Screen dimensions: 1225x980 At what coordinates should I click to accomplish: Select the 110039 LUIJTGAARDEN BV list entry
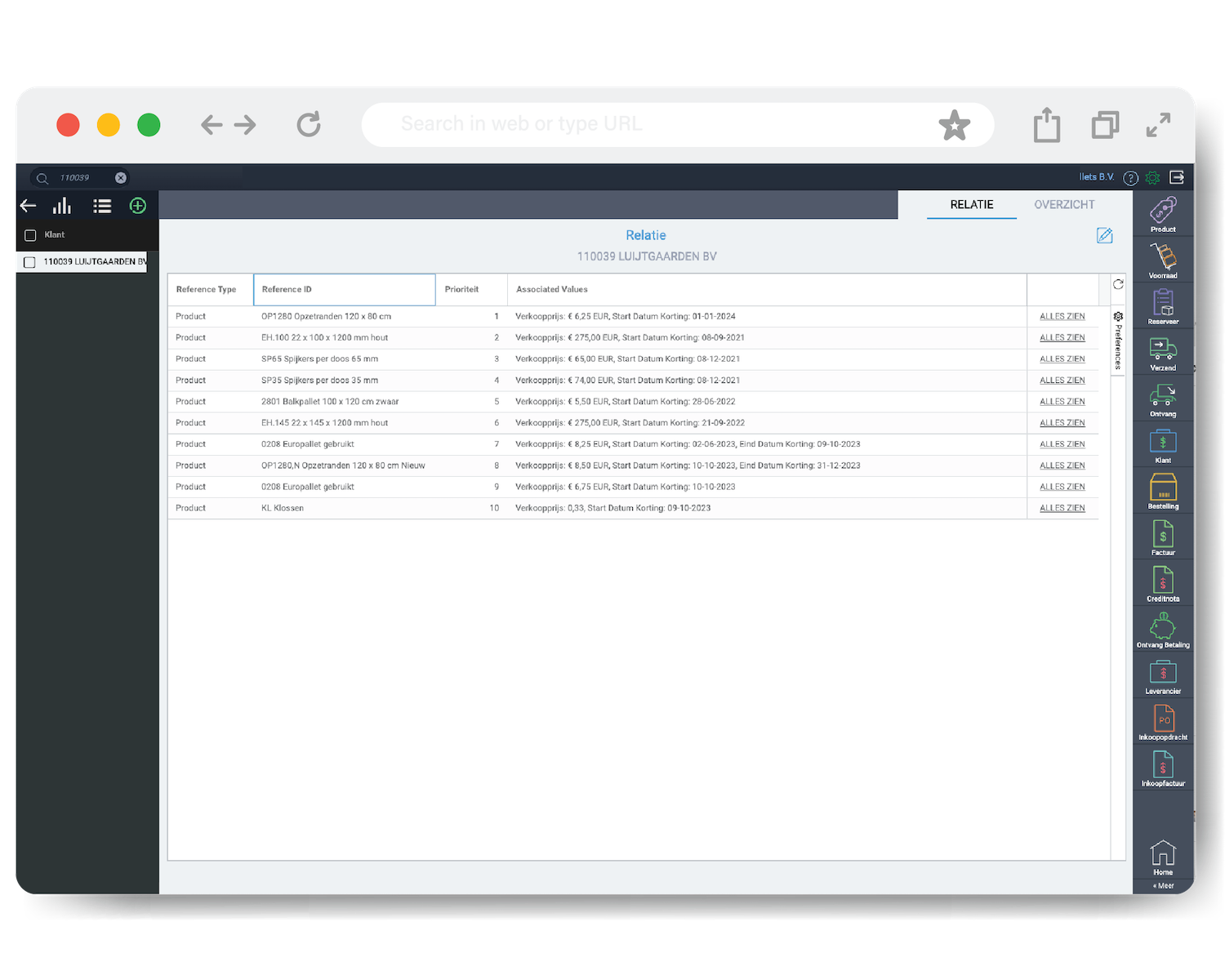tap(82, 262)
